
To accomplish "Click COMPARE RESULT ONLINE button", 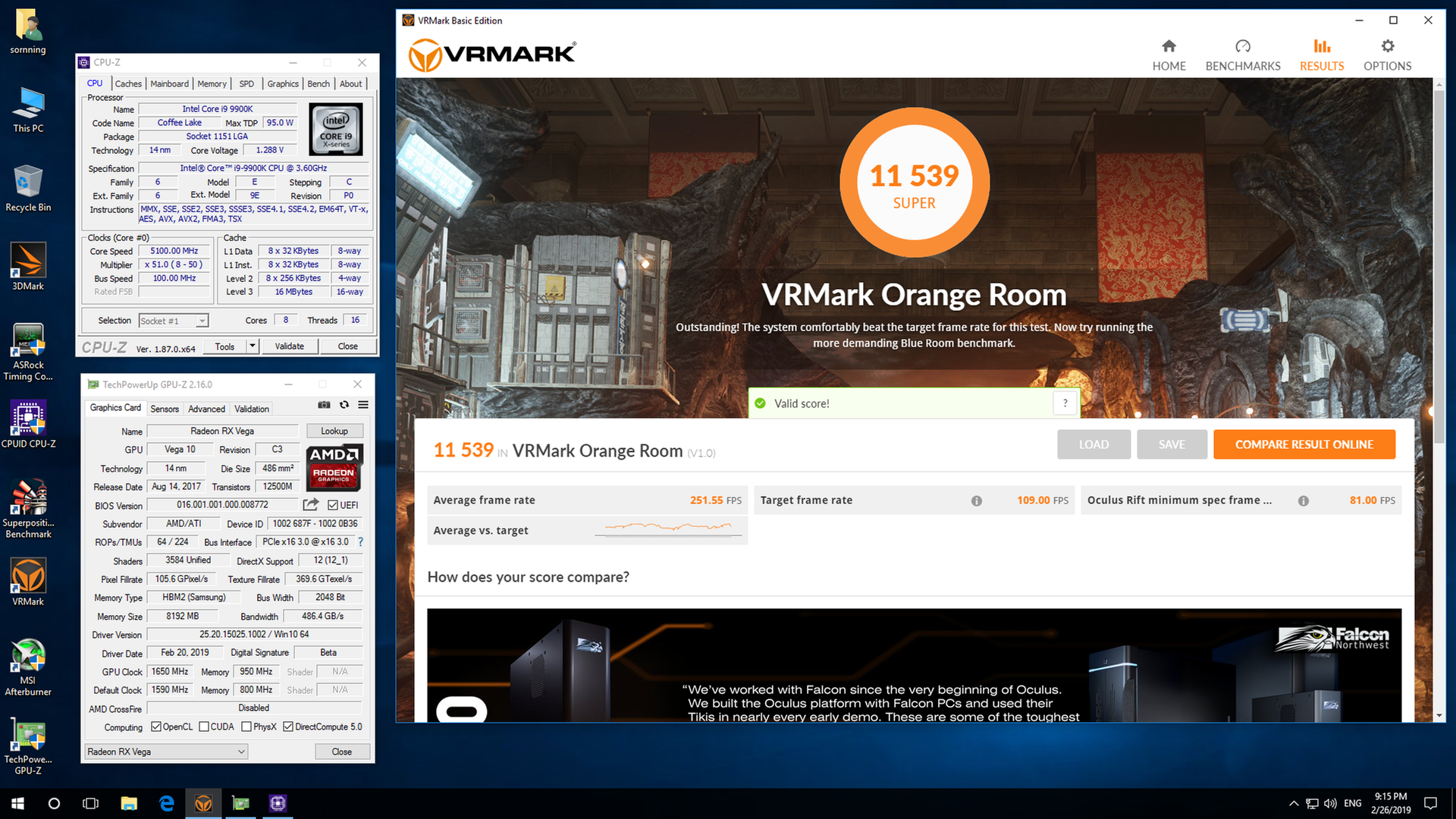I will pos(1304,444).
